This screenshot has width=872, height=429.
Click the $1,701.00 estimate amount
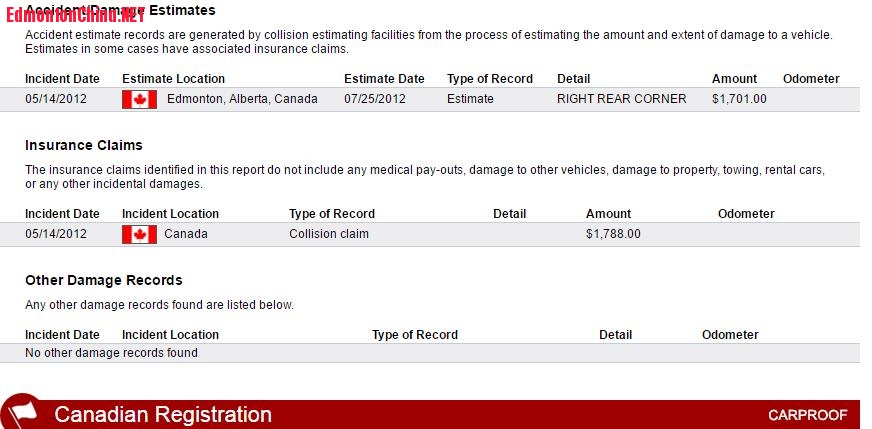(x=739, y=99)
